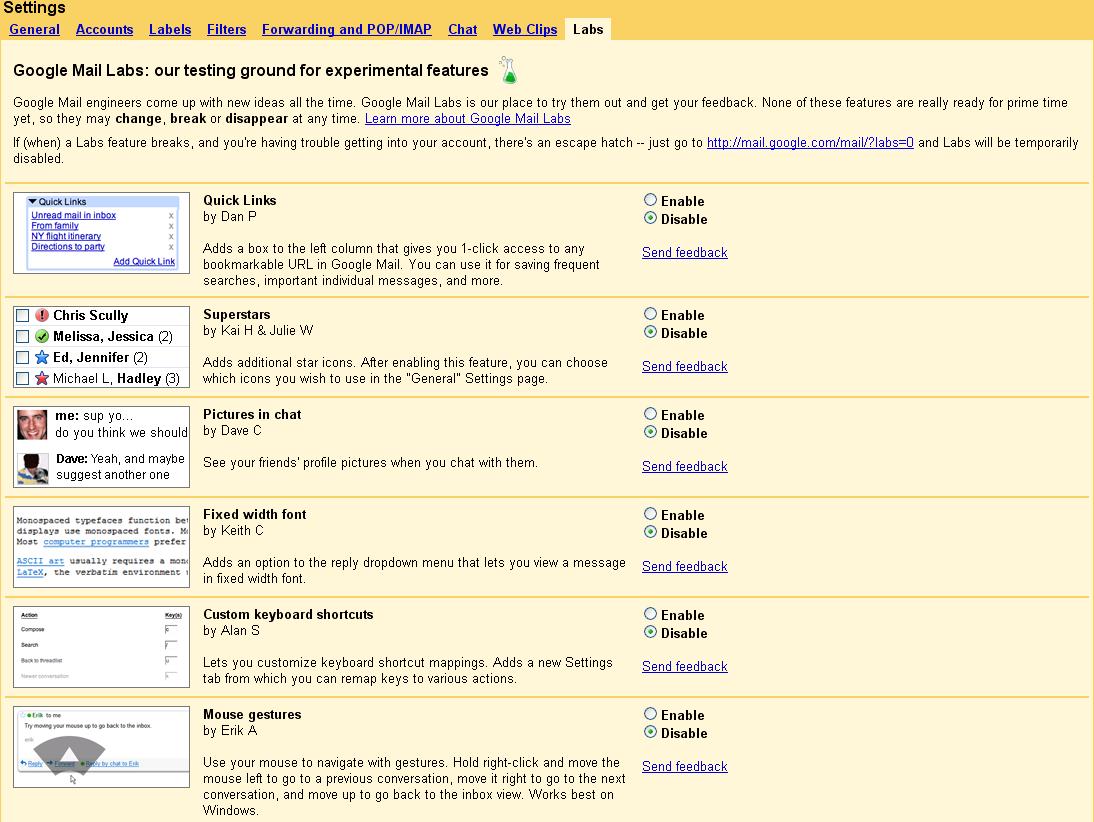Tick the checkbox next to Chris Scully

click(x=23, y=316)
